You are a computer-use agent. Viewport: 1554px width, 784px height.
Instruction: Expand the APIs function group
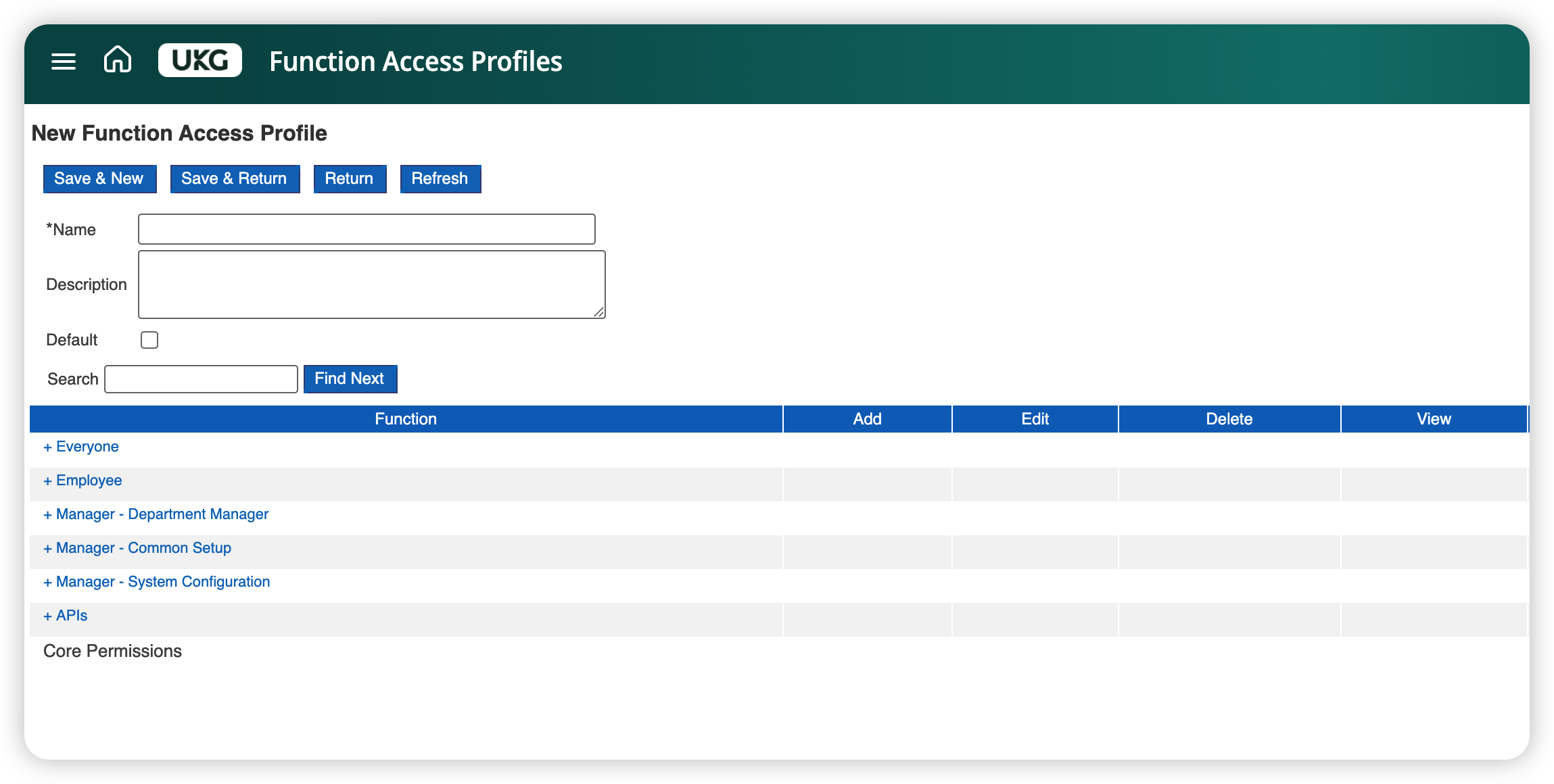click(66, 616)
